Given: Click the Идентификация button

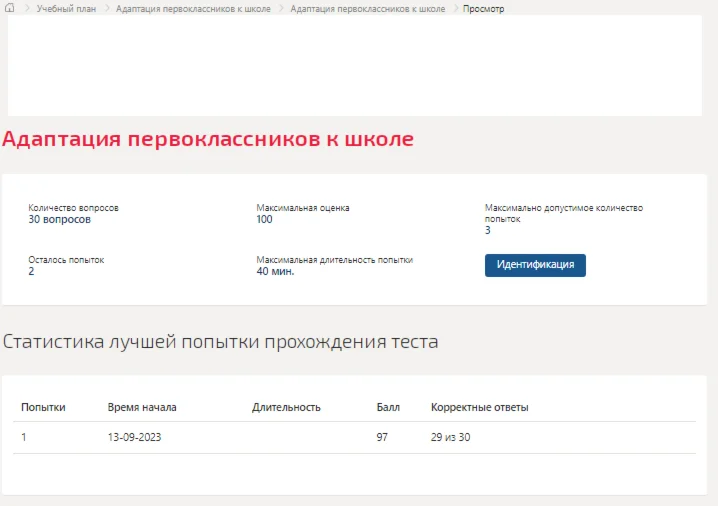Looking at the screenshot, I should [535, 265].
